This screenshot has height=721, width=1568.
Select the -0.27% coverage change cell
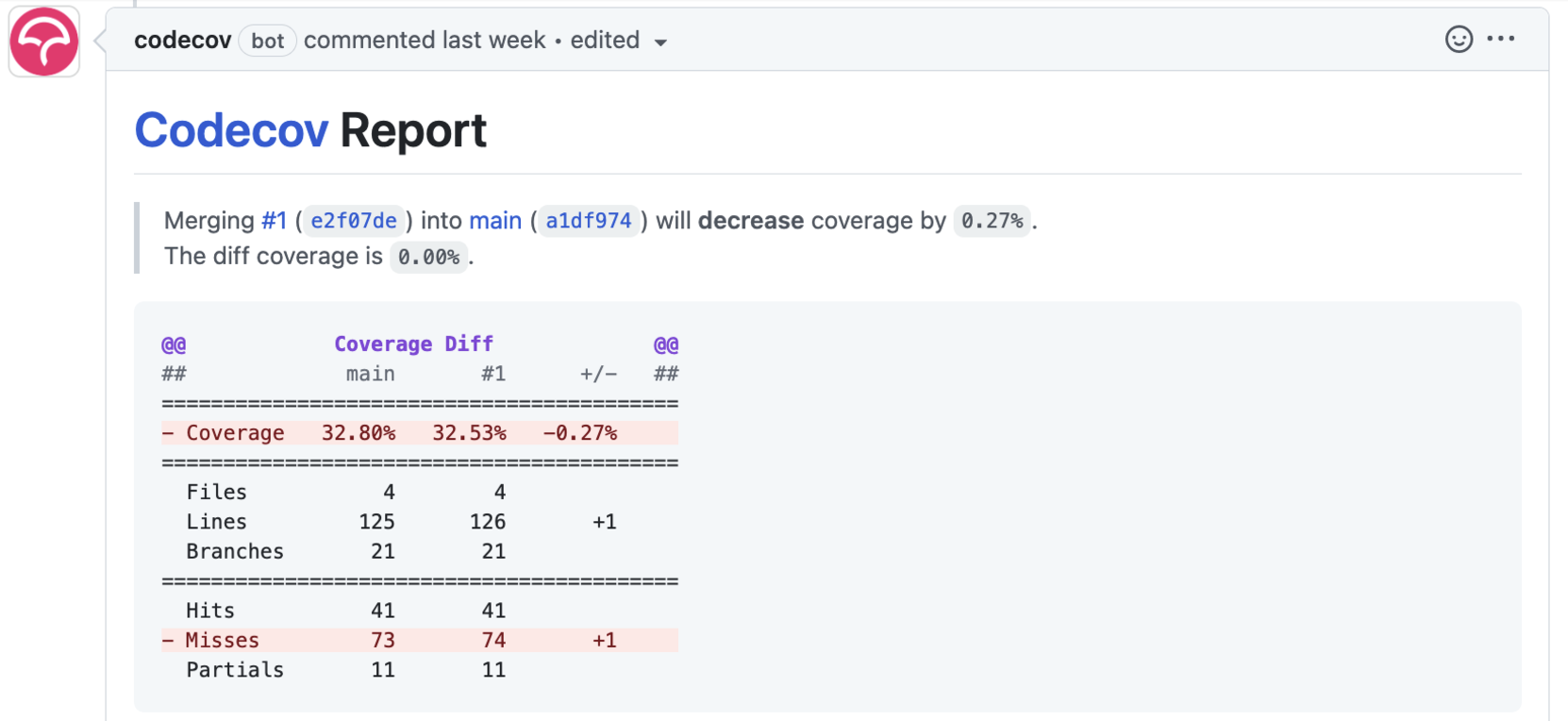580,433
